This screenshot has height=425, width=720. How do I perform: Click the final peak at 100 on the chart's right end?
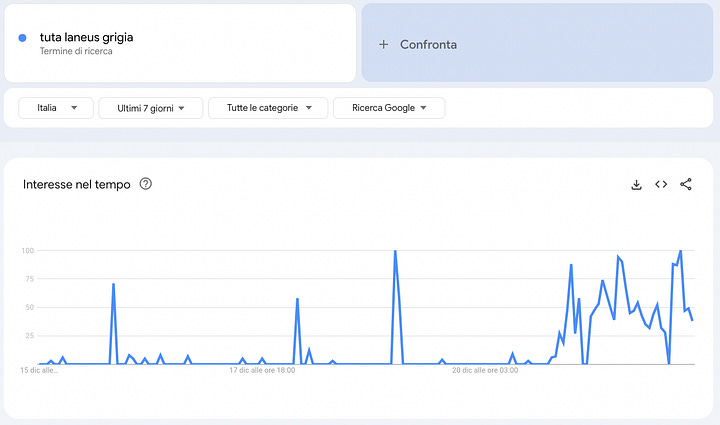click(x=681, y=252)
